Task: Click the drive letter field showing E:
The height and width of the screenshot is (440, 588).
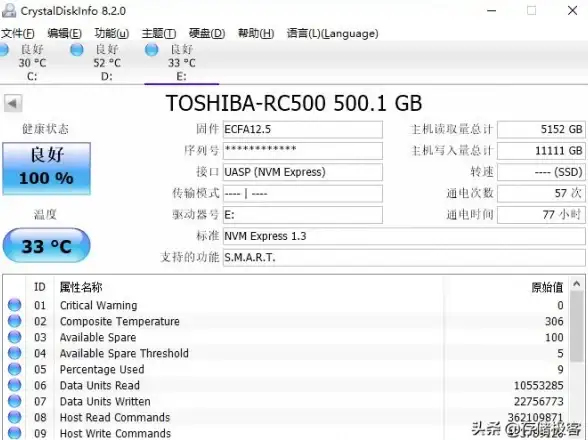Action: pyautogui.click(x=303, y=215)
